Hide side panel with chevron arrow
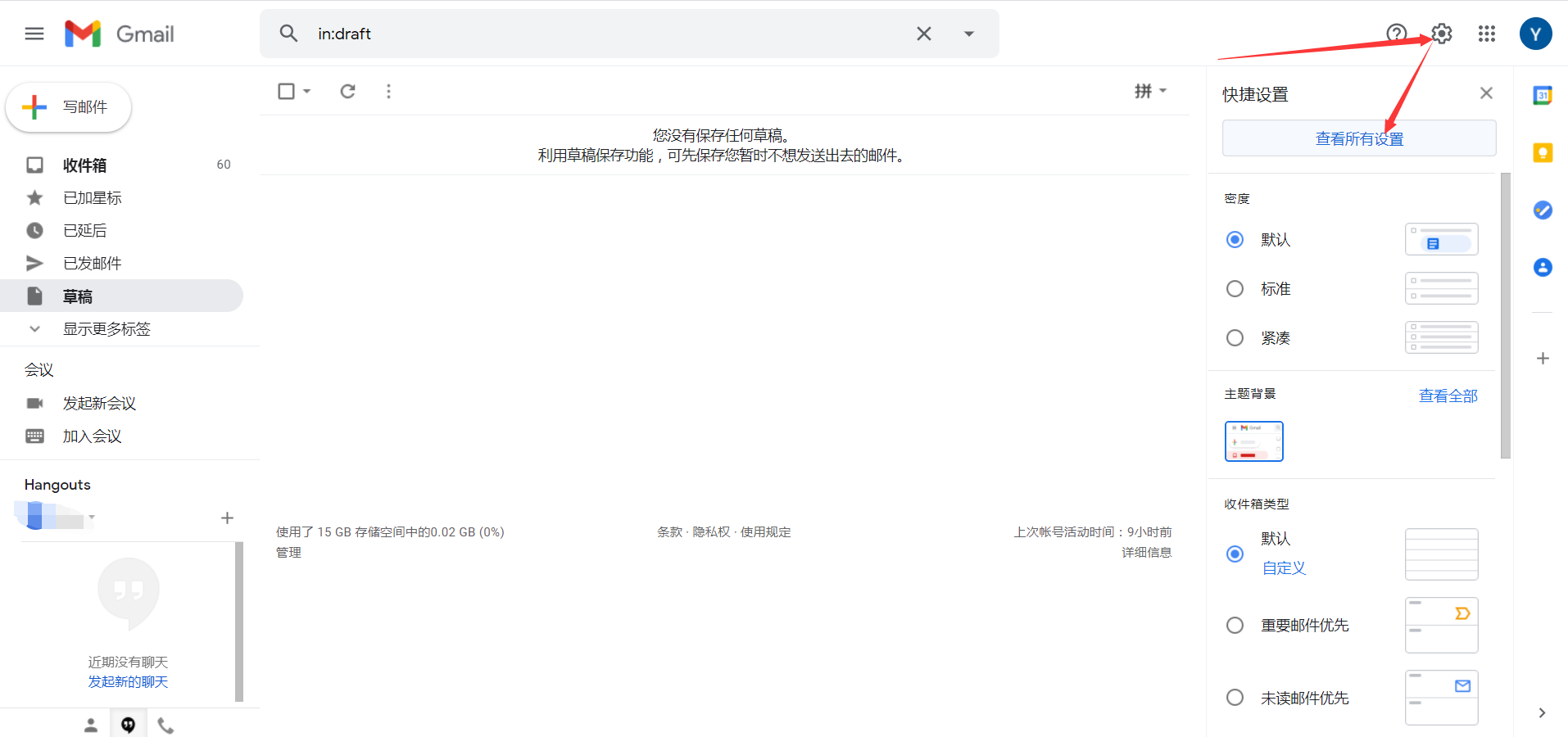Screen dimensions: 1568x737 (x=1542, y=713)
